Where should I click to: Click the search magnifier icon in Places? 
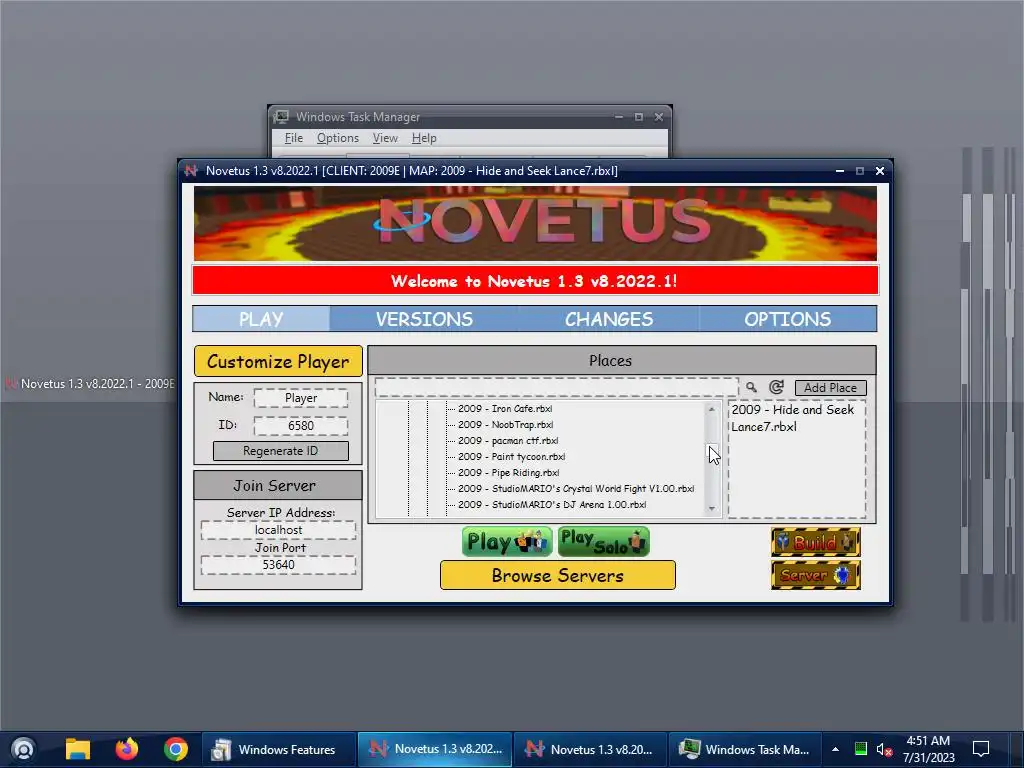point(752,387)
